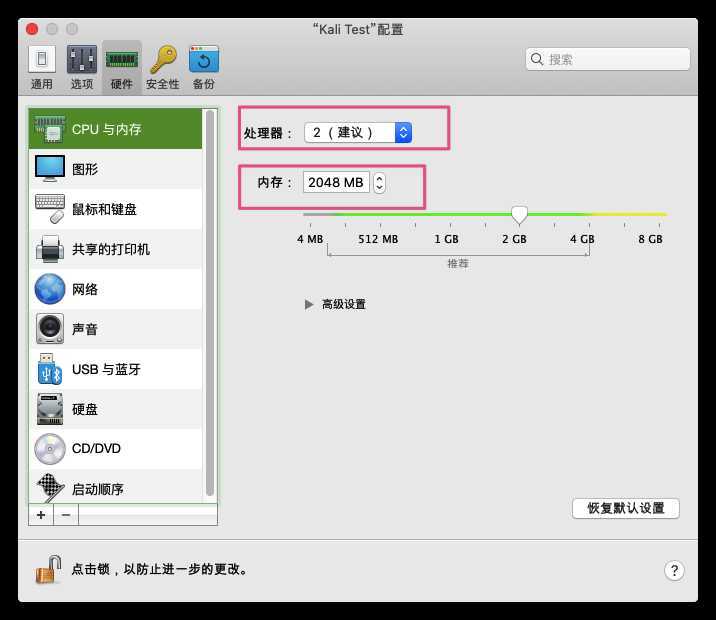Click the CPU 与内存 chip icon

coord(50,129)
